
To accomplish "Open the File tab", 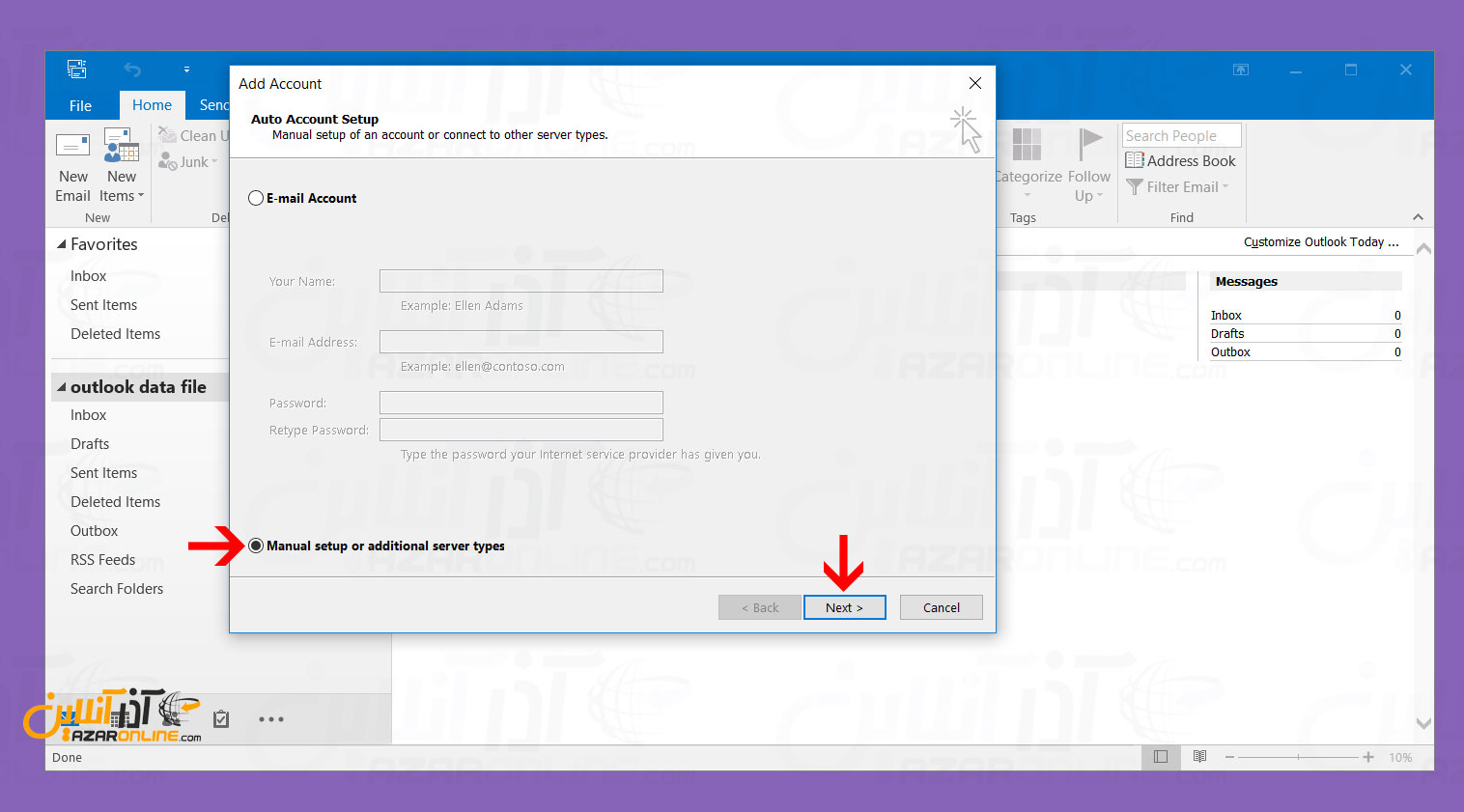I will coord(80,105).
